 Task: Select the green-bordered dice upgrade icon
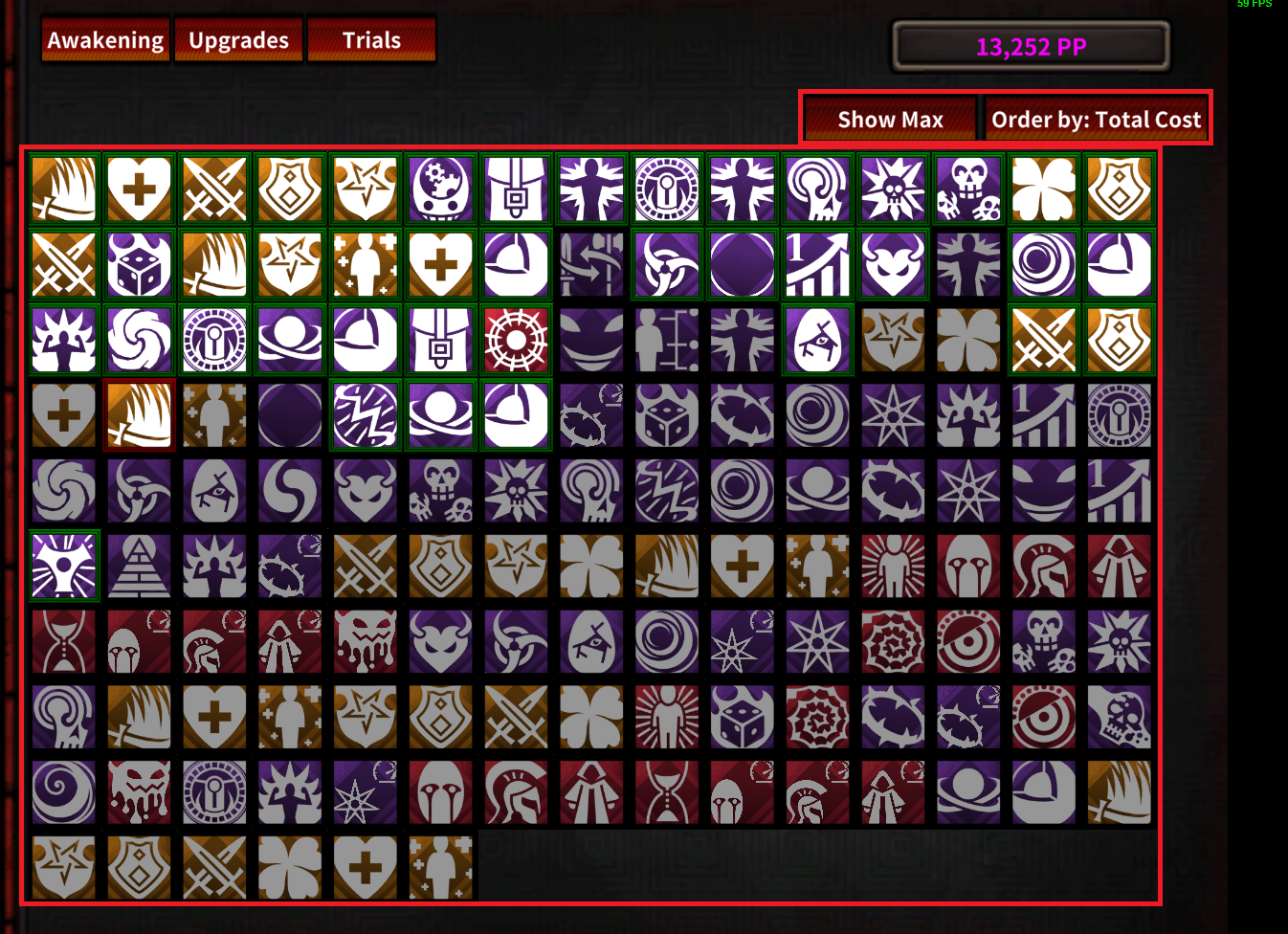click(140, 264)
